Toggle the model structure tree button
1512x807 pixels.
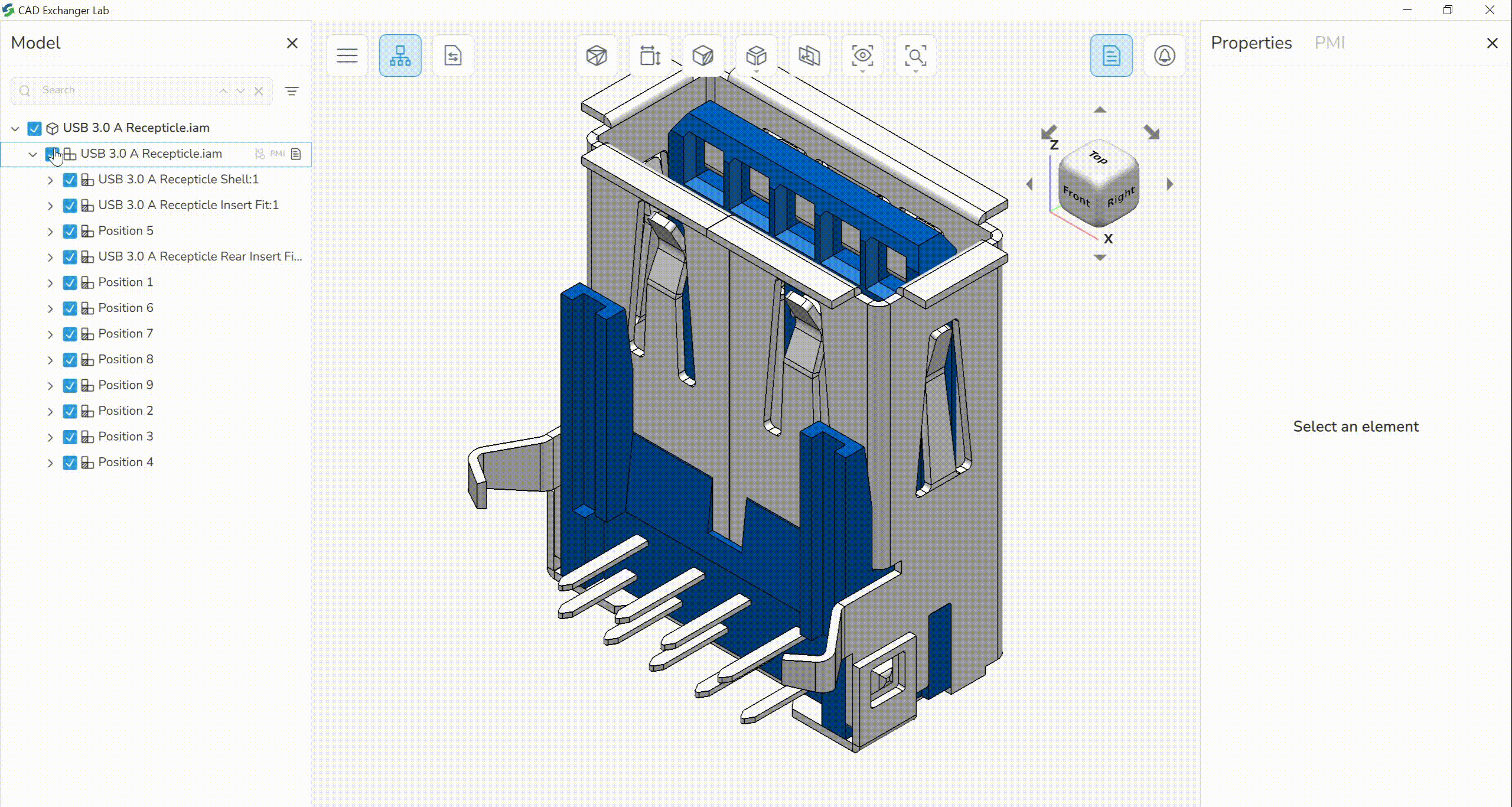(400, 56)
